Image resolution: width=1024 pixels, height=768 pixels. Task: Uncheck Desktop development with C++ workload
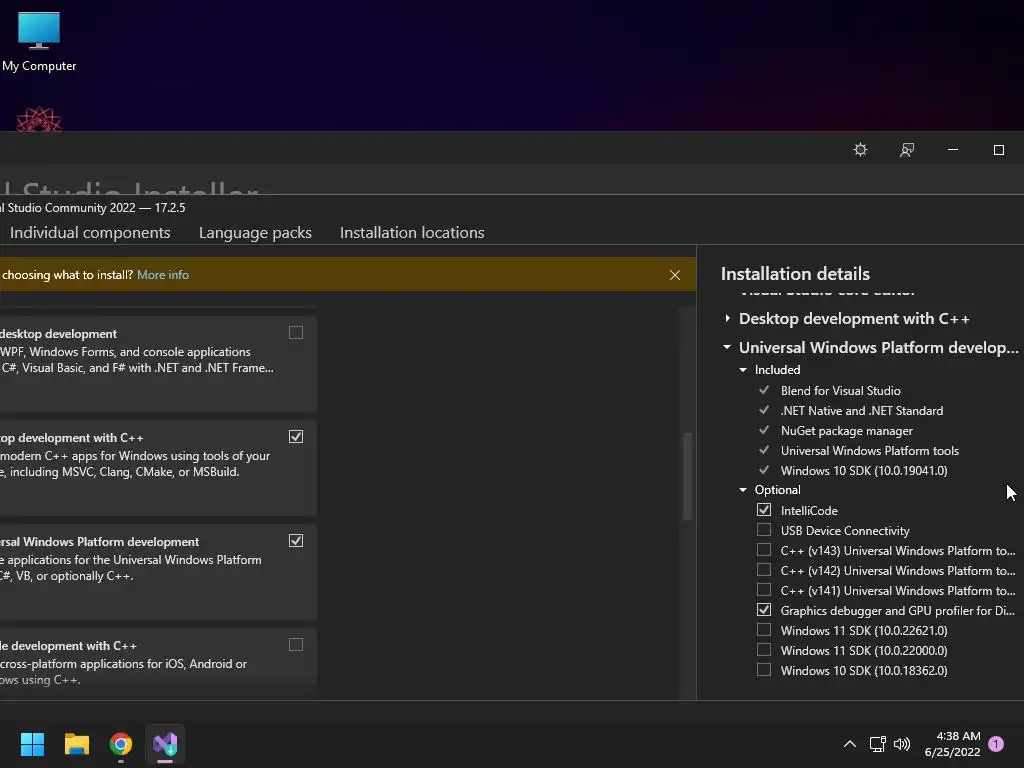(x=296, y=436)
